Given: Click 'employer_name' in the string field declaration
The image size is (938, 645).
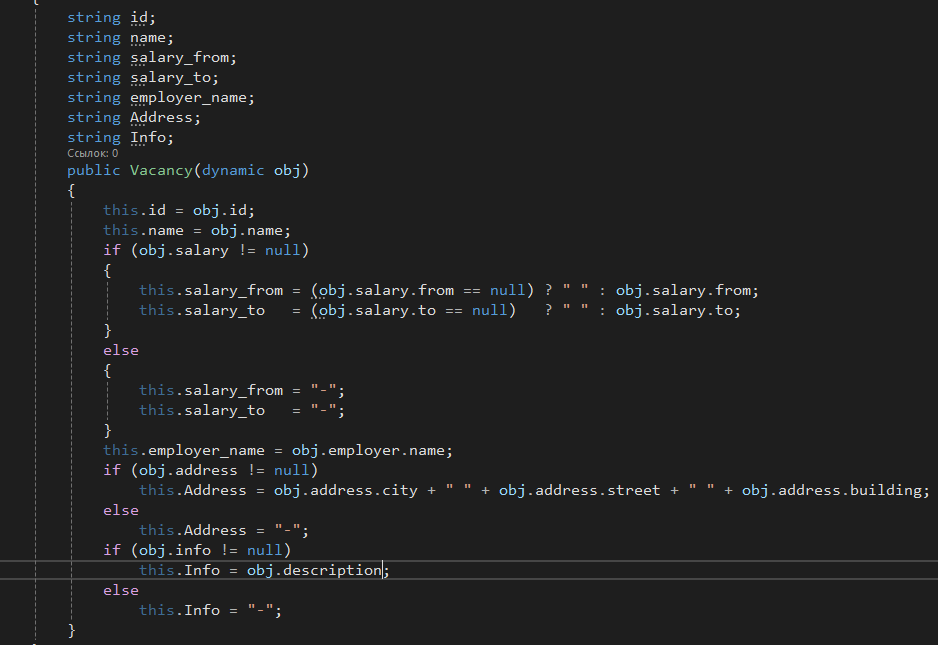Looking at the screenshot, I should click(188, 98).
